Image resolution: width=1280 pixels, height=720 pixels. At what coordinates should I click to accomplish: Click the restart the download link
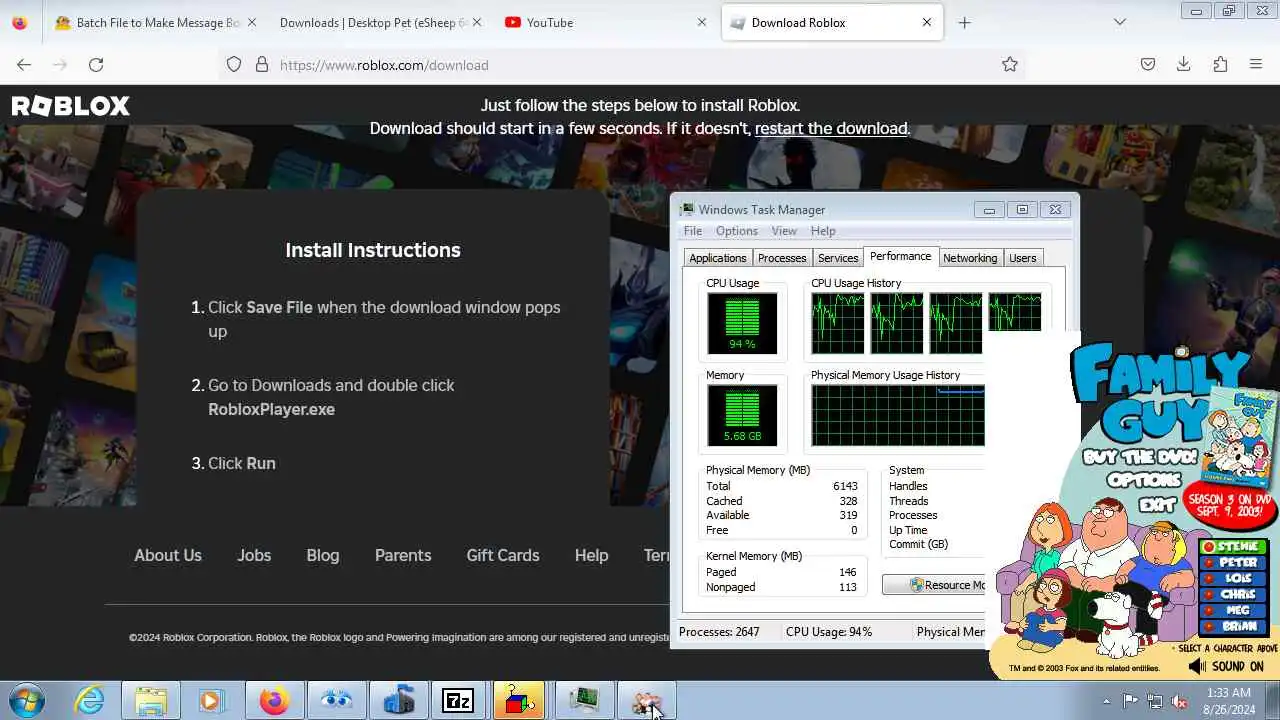click(831, 128)
